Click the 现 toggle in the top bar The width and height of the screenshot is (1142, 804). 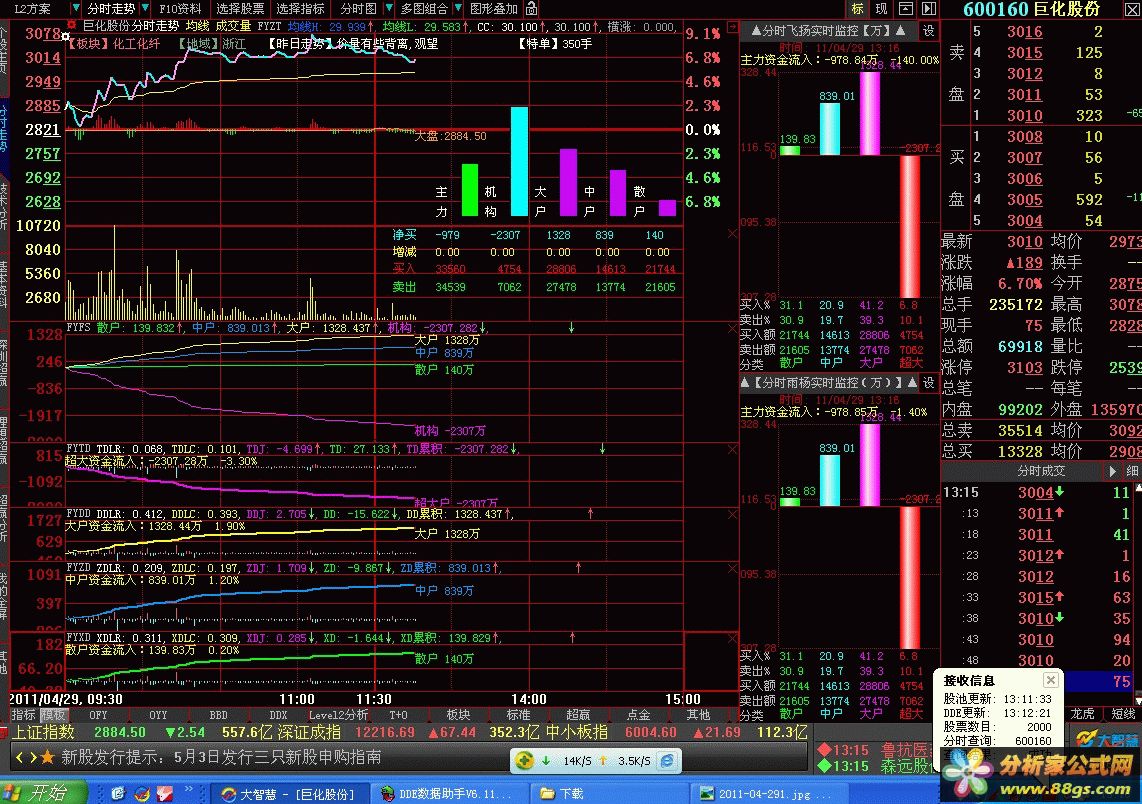[881, 9]
